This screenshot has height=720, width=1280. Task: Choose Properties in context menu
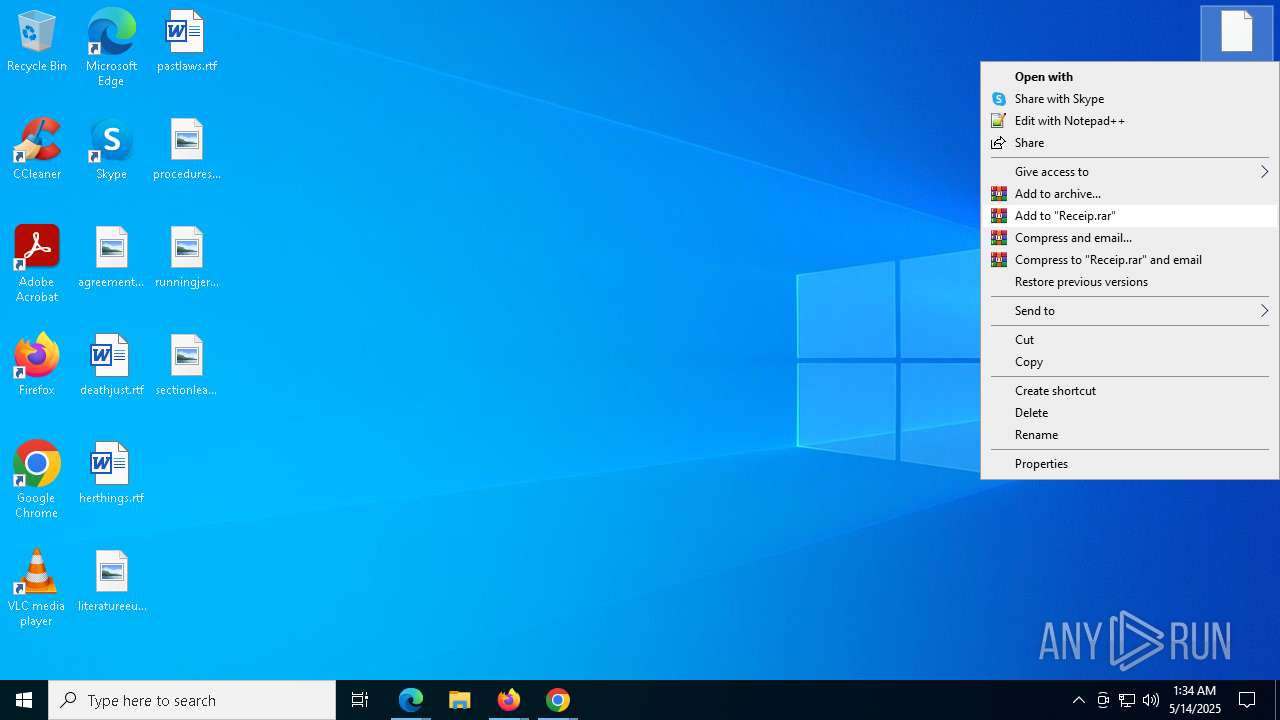(1130, 464)
